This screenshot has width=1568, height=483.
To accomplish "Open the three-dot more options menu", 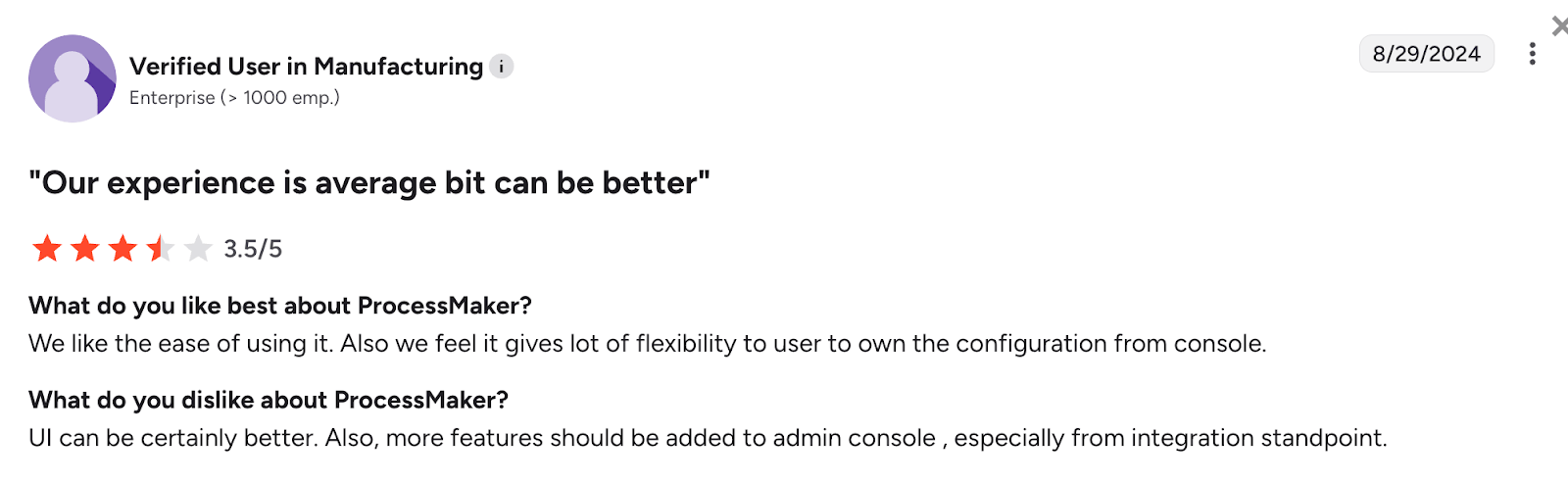I will [x=1532, y=54].
